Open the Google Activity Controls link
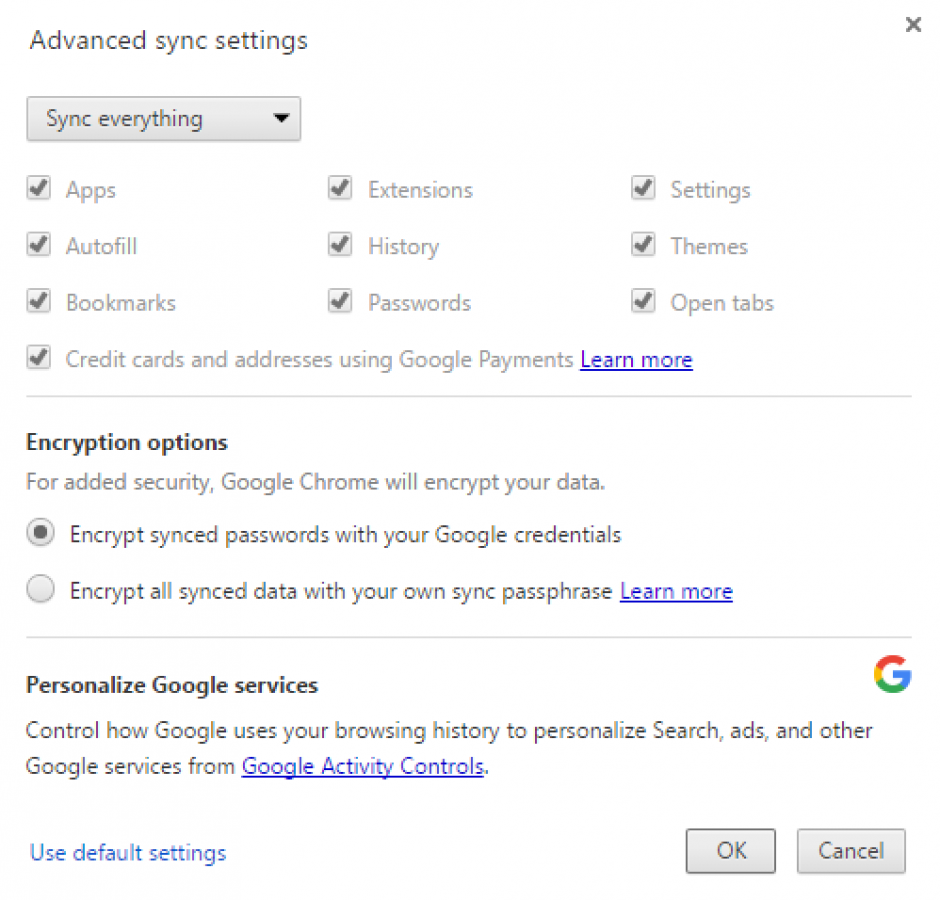The width and height of the screenshot is (940, 900). point(362,766)
